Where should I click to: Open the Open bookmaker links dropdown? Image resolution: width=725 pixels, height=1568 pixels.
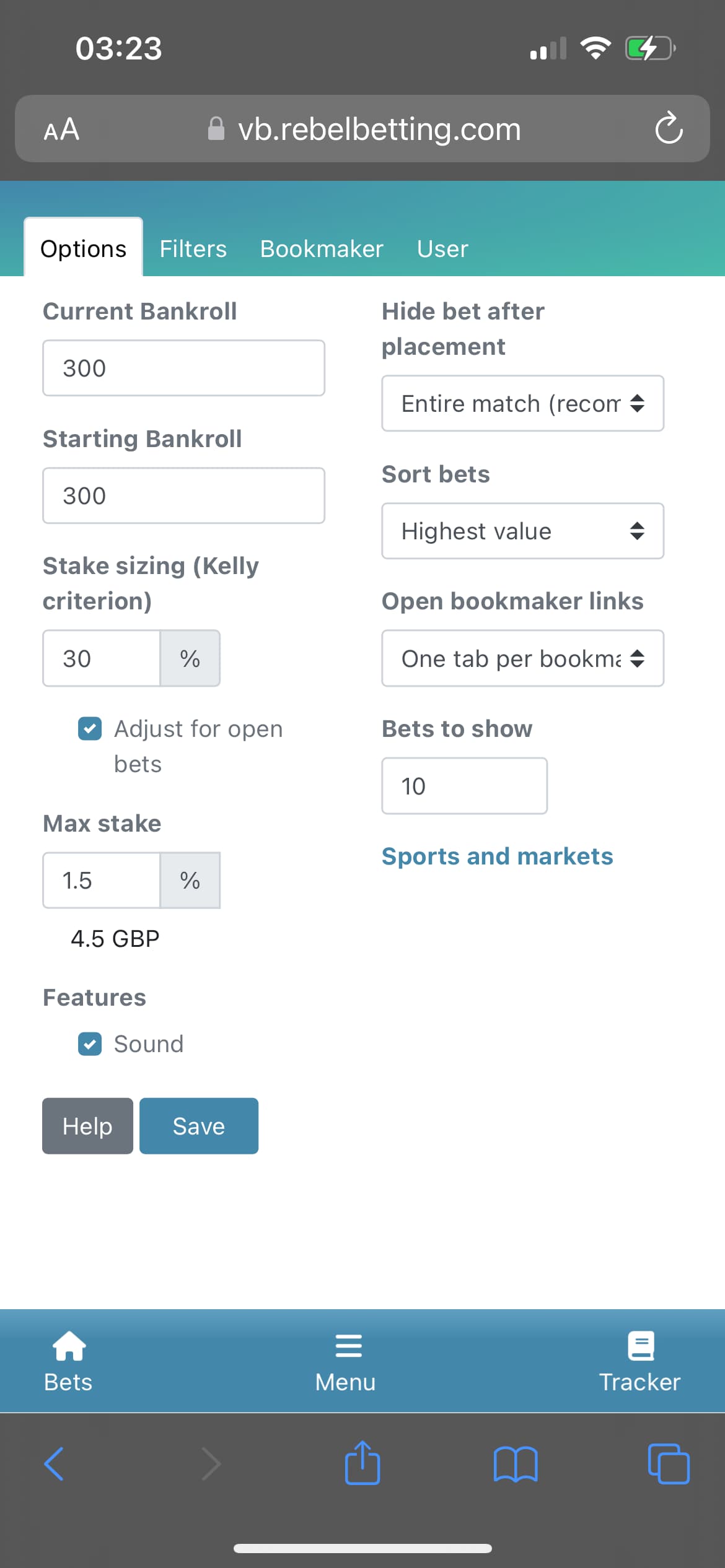tap(522, 658)
